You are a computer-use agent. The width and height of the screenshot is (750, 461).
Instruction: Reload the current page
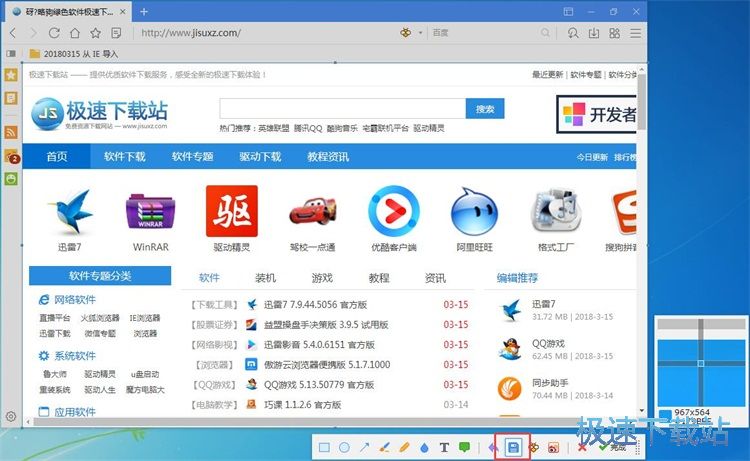[x=54, y=33]
